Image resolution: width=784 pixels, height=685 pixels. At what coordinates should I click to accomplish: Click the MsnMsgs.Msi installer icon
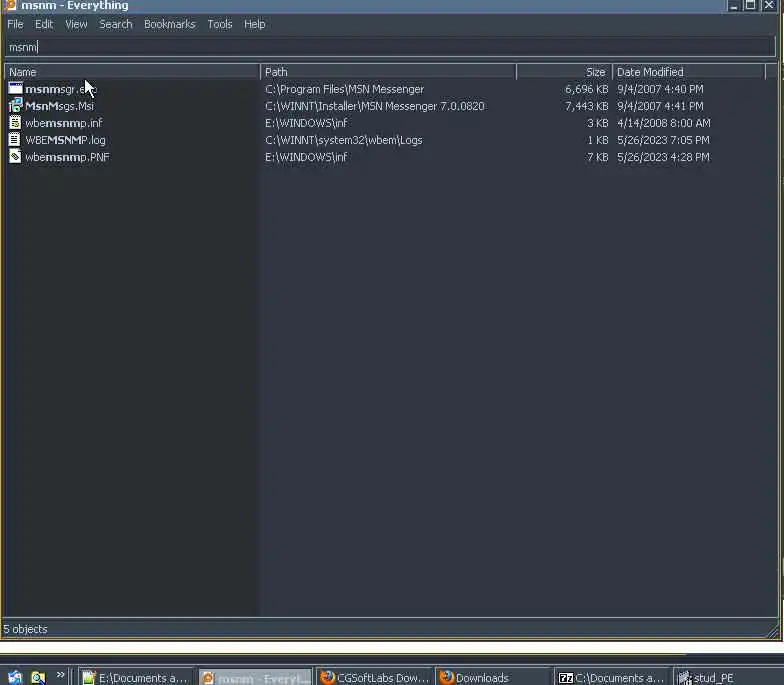click(x=16, y=106)
